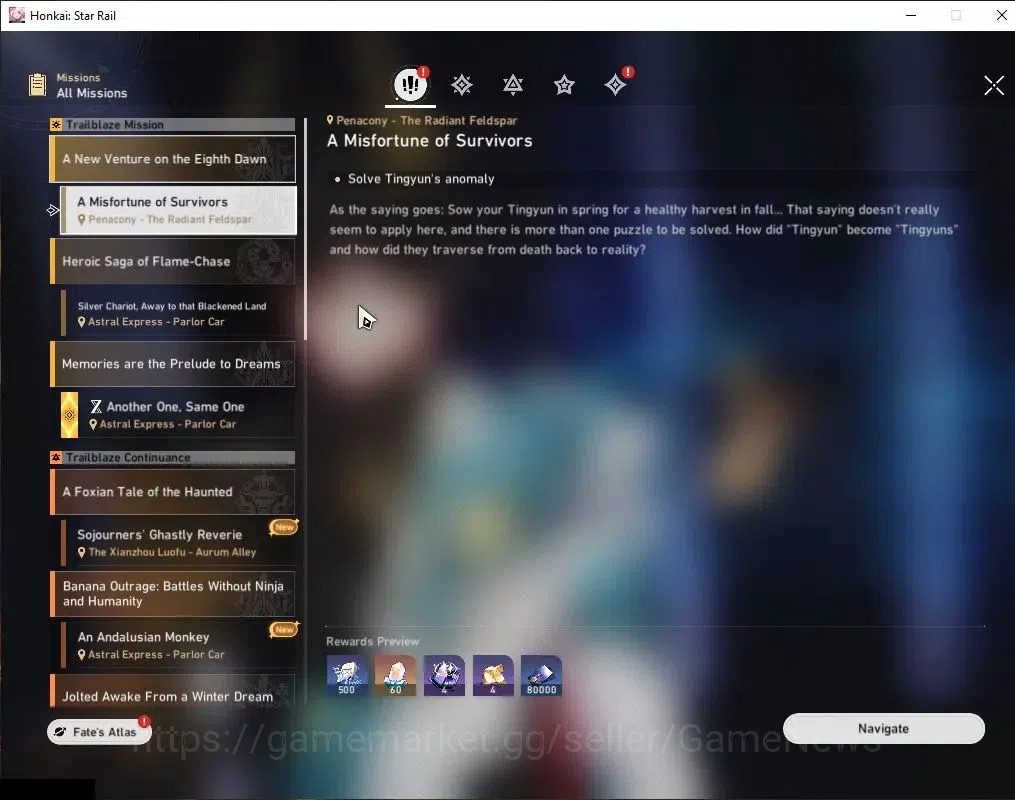Expand Memories are the Prelude to Dreams

click(173, 364)
